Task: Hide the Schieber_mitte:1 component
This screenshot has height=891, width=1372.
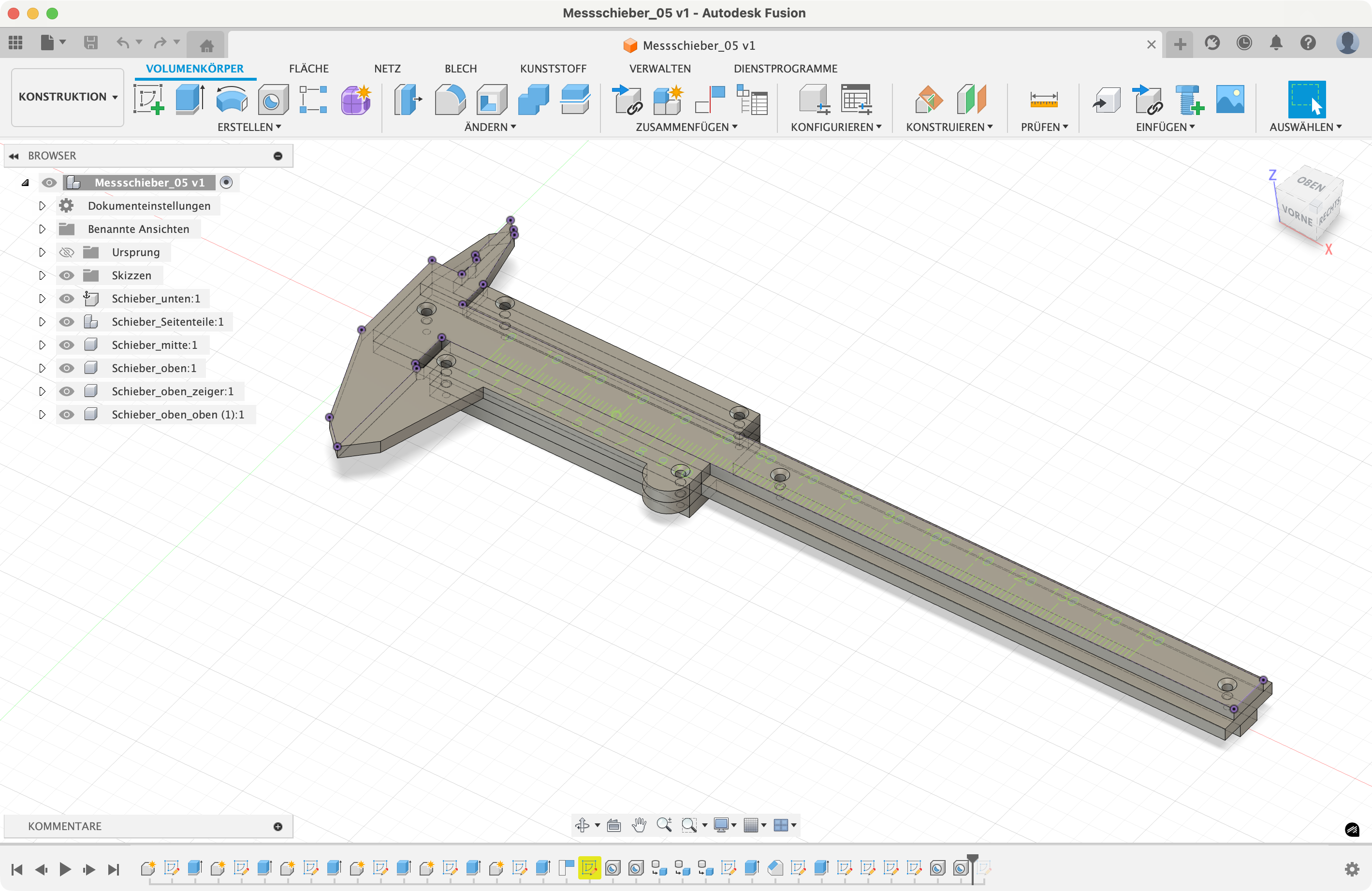Action: (67, 345)
